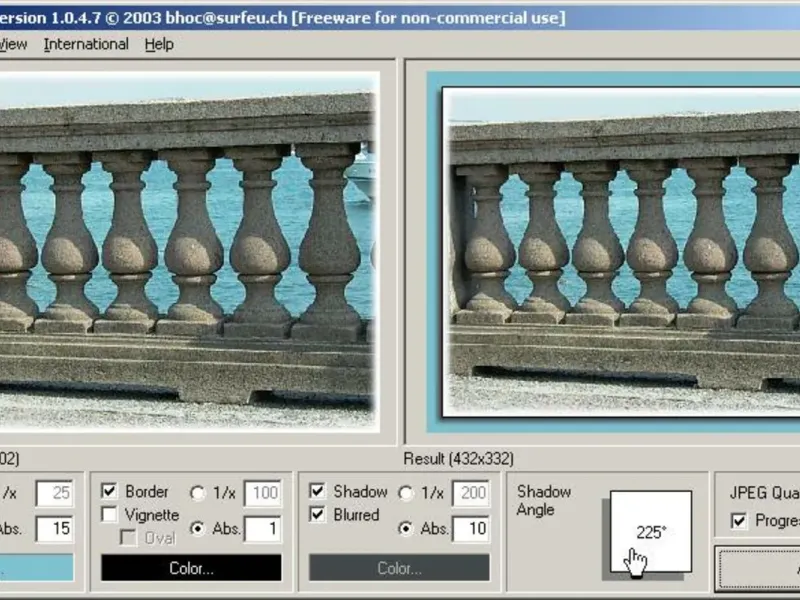Image resolution: width=800 pixels, height=600 pixels.
Task: Toggle the Progressive JPEG checkbox
Action: (x=739, y=520)
